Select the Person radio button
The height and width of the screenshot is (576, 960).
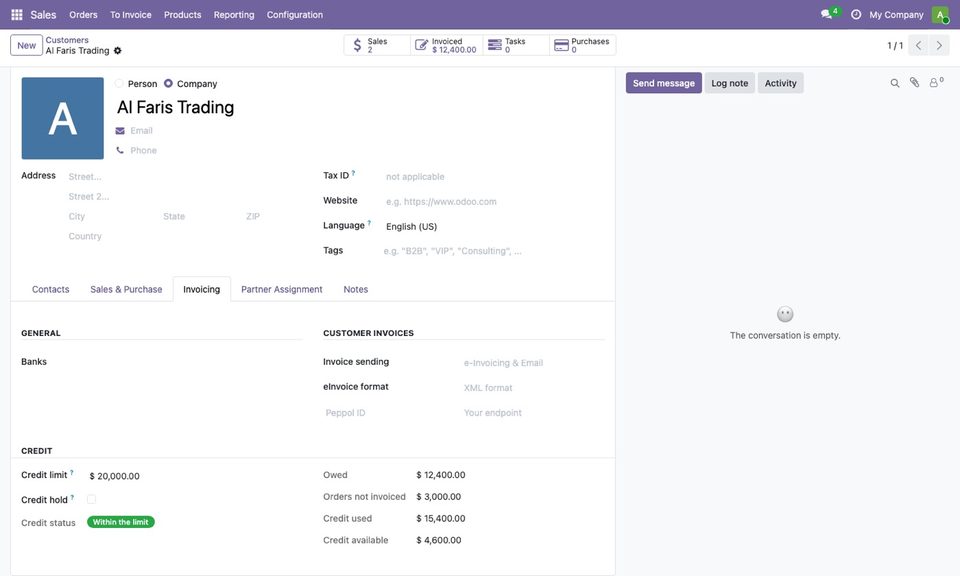click(119, 84)
